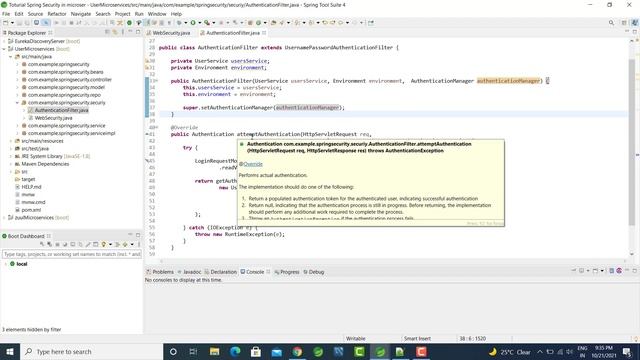640x360 pixels.
Task: Open the Navigate menu
Action: [x=81, y=14]
